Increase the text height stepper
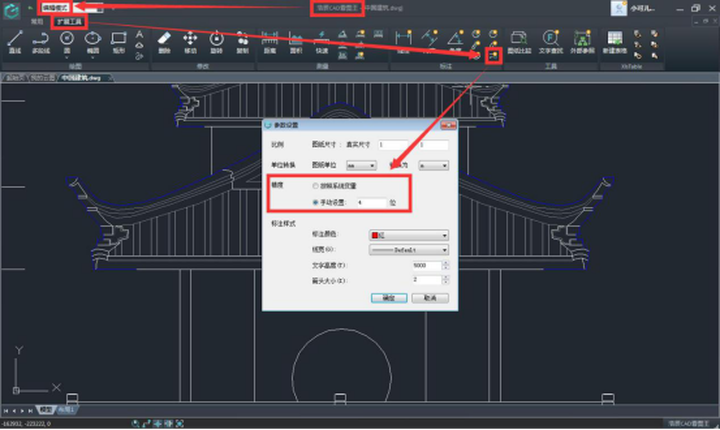The image size is (720, 430). [x=445, y=263]
